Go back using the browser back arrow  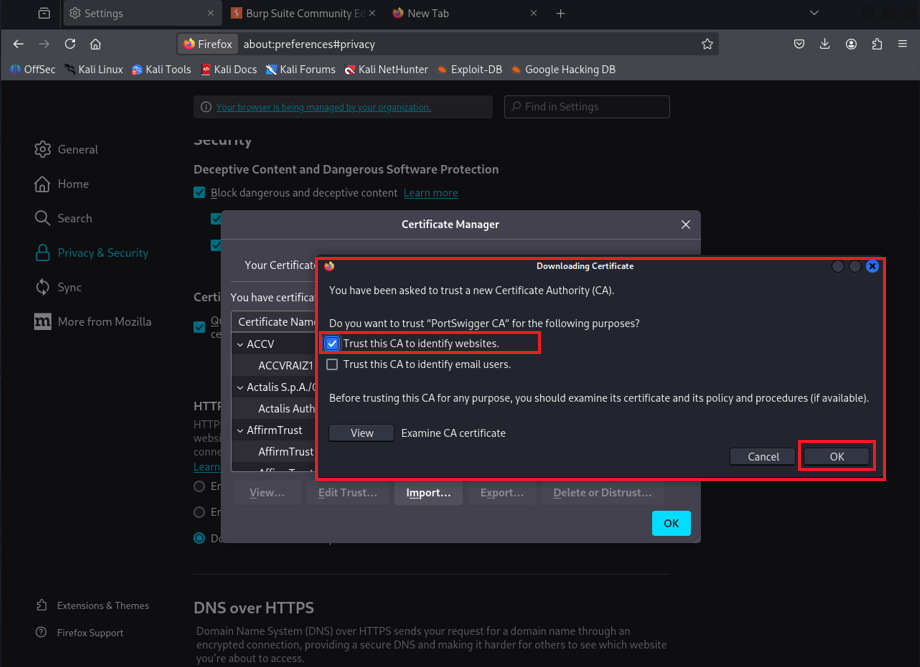tap(18, 44)
